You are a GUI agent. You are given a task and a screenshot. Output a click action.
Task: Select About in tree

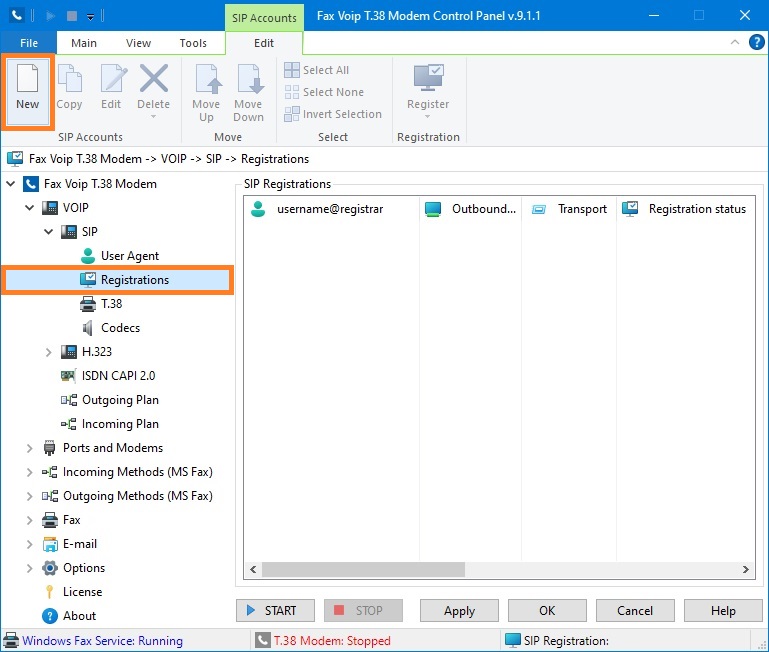79,616
